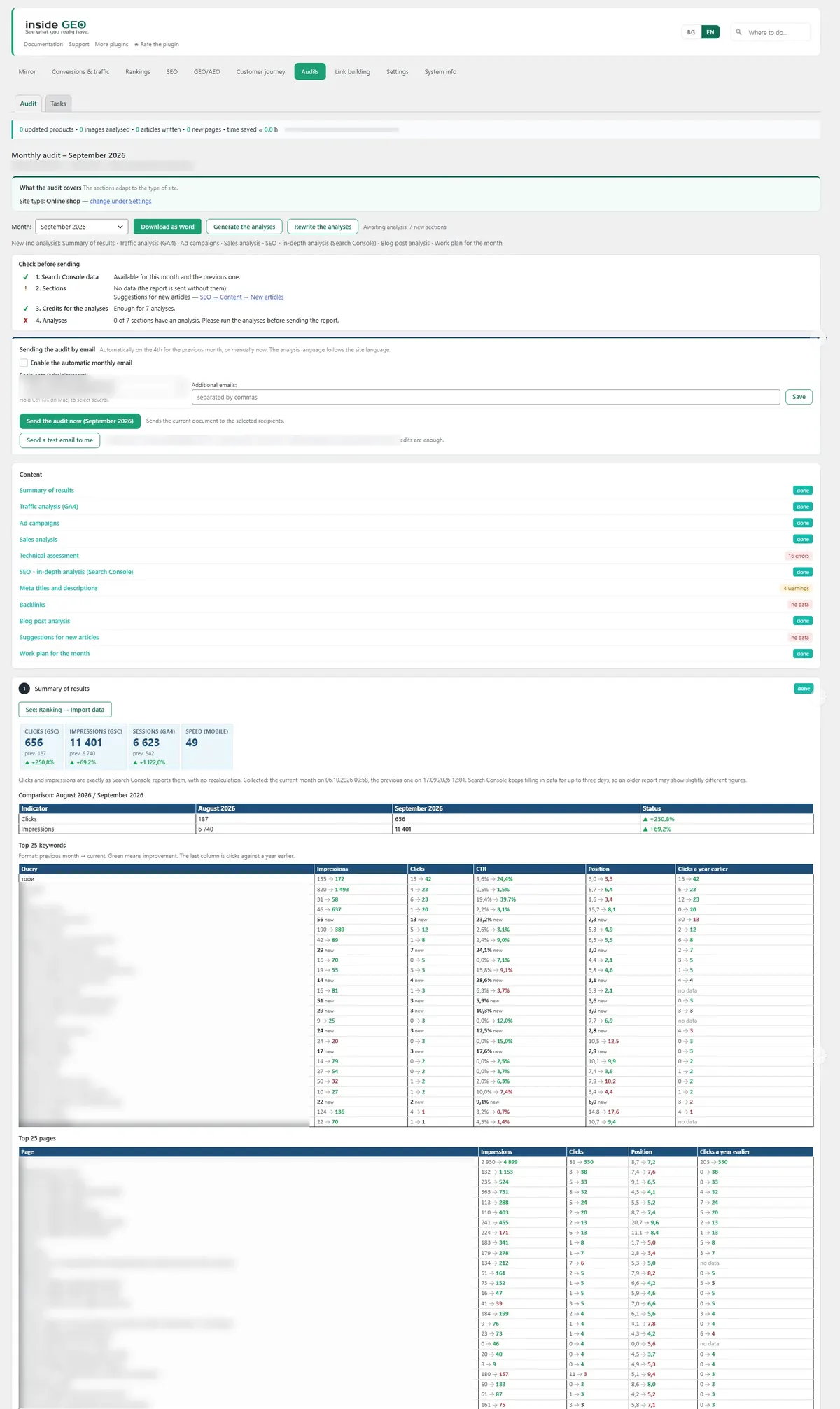Click See: Ranking → Import data button
The height and width of the screenshot is (1409, 840).
(65, 710)
